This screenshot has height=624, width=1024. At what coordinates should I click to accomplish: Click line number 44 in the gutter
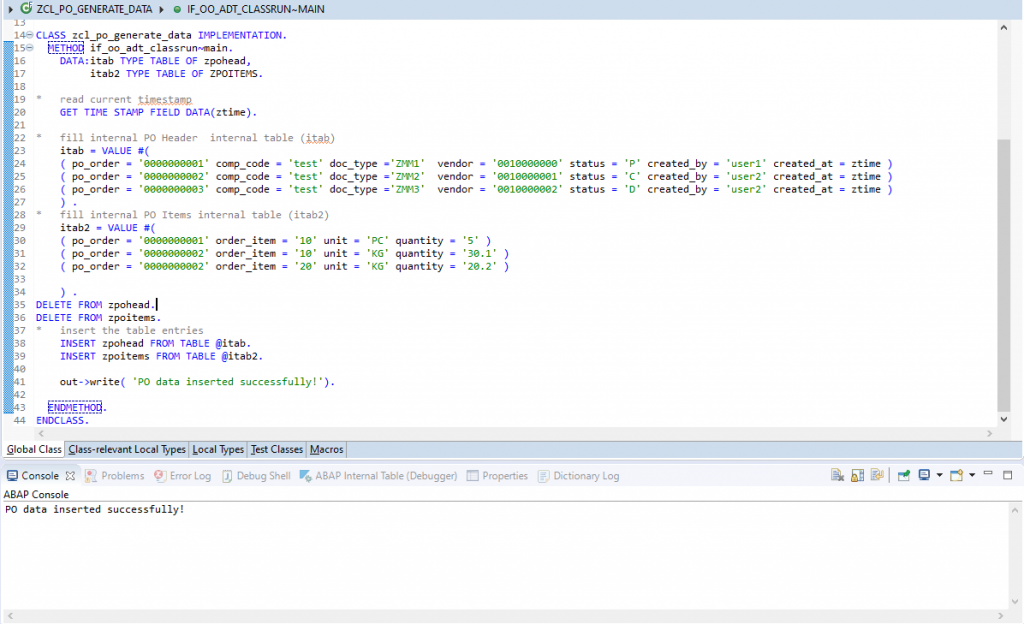(20, 420)
